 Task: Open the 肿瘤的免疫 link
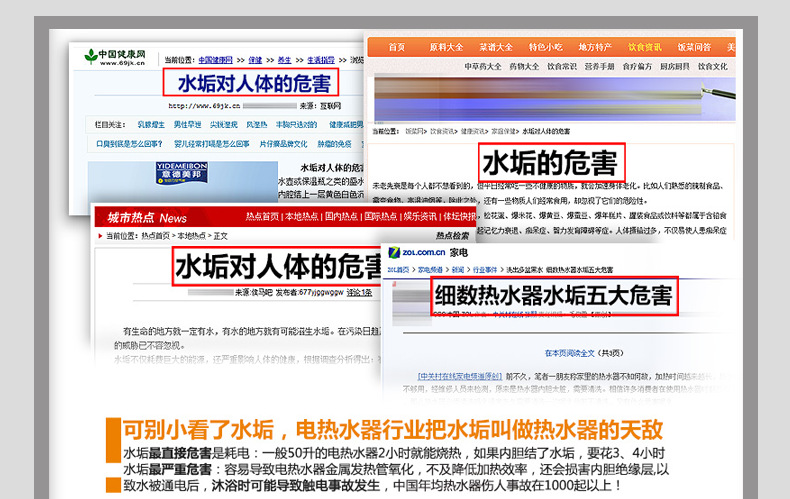tap(335, 144)
